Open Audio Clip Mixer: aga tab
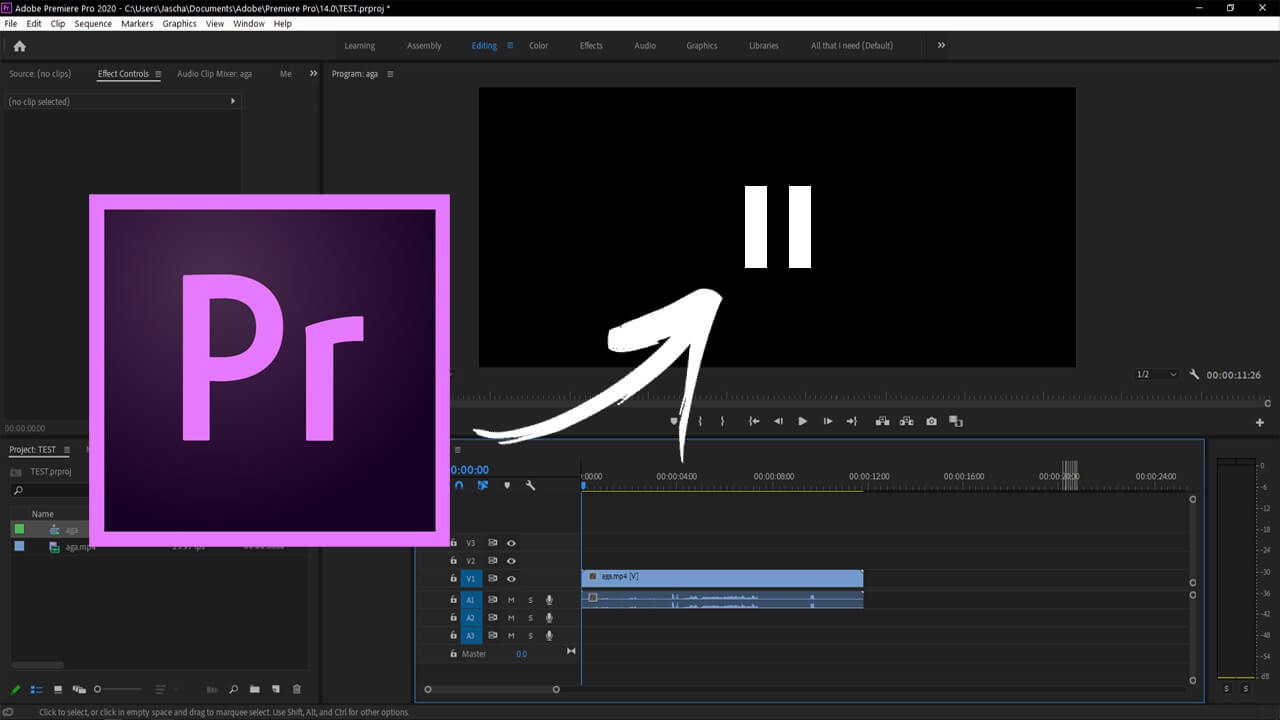Viewport: 1280px width, 720px height. click(214, 74)
